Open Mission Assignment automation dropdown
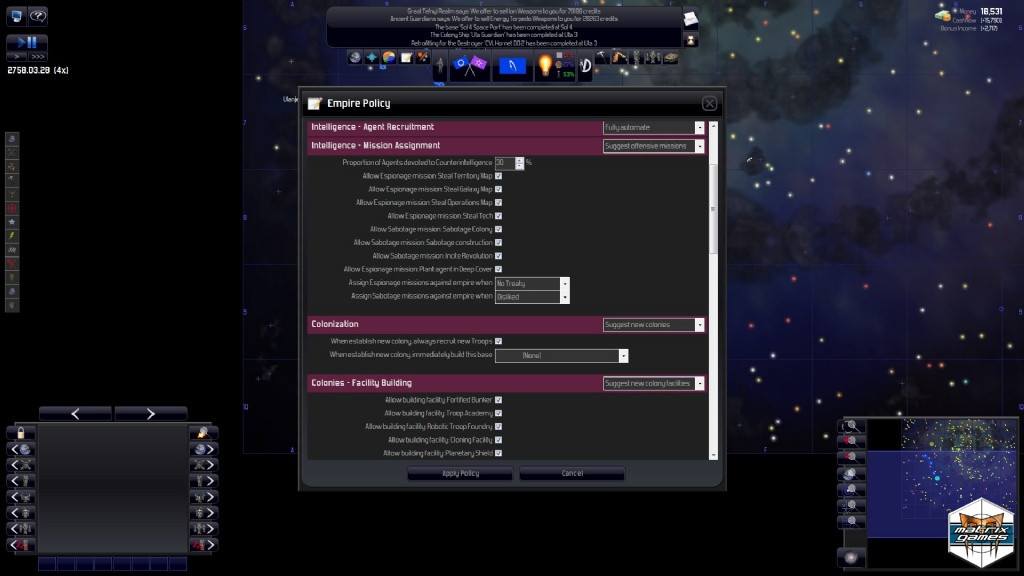 [x=653, y=146]
